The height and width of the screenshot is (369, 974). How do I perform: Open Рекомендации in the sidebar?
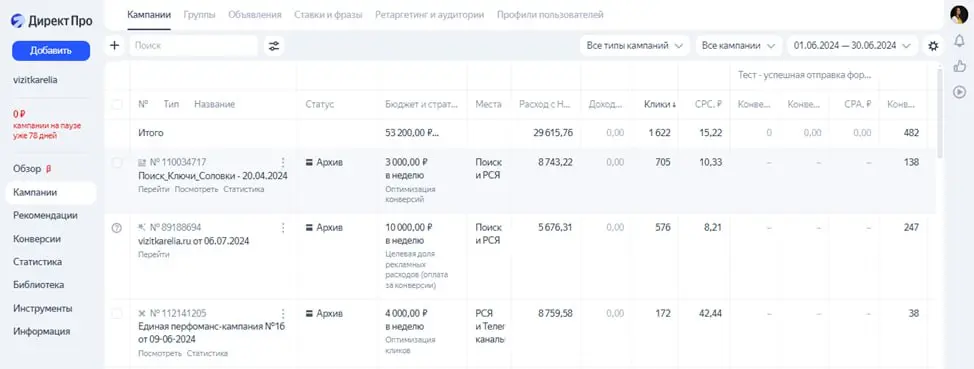click(x=45, y=216)
